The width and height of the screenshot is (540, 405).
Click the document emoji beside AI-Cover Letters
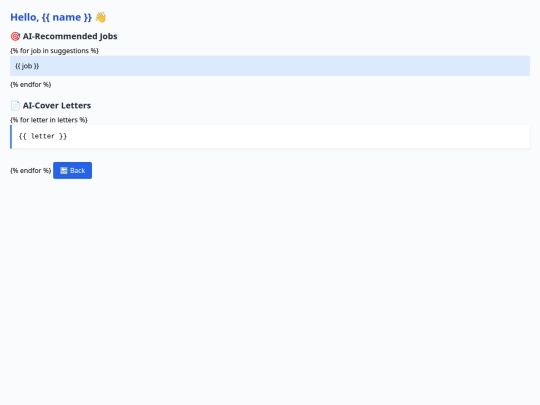click(x=15, y=105)
